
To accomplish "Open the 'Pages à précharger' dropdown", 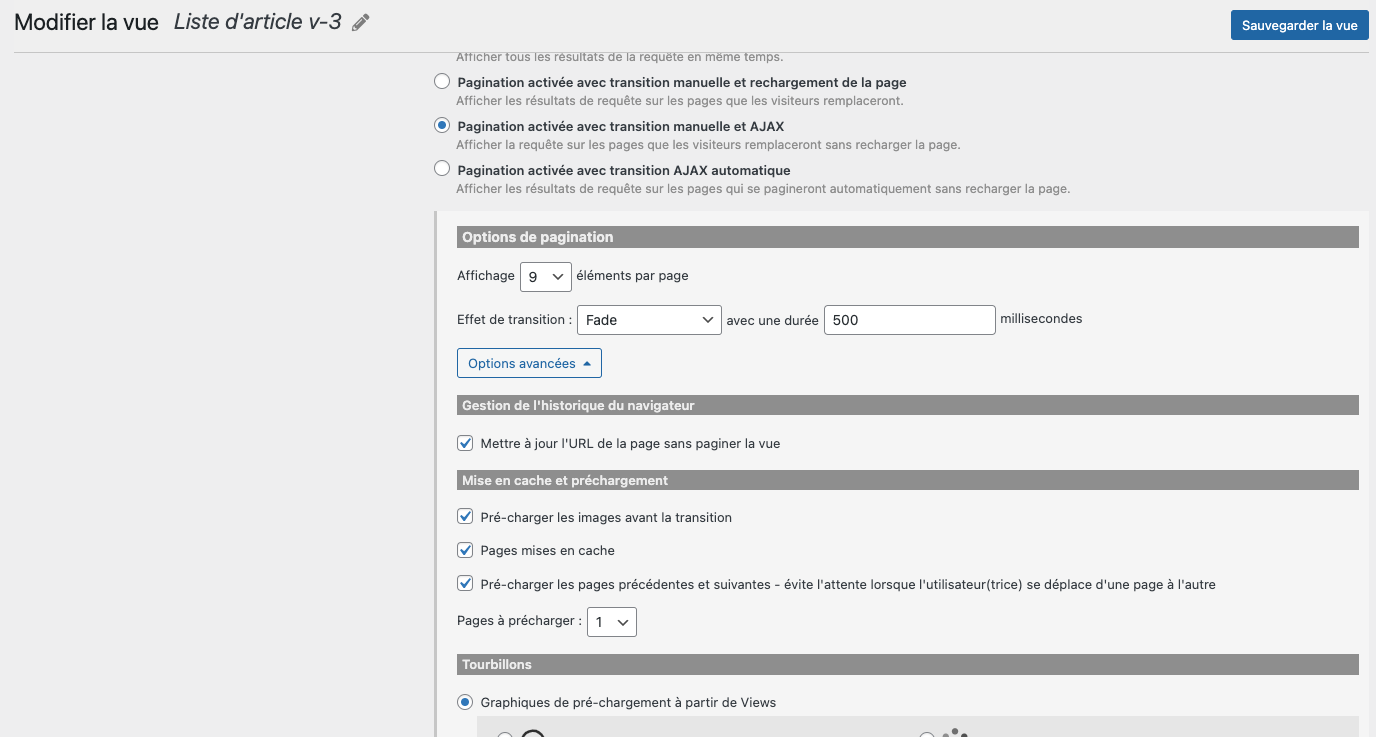I will [x=612, y=622].
